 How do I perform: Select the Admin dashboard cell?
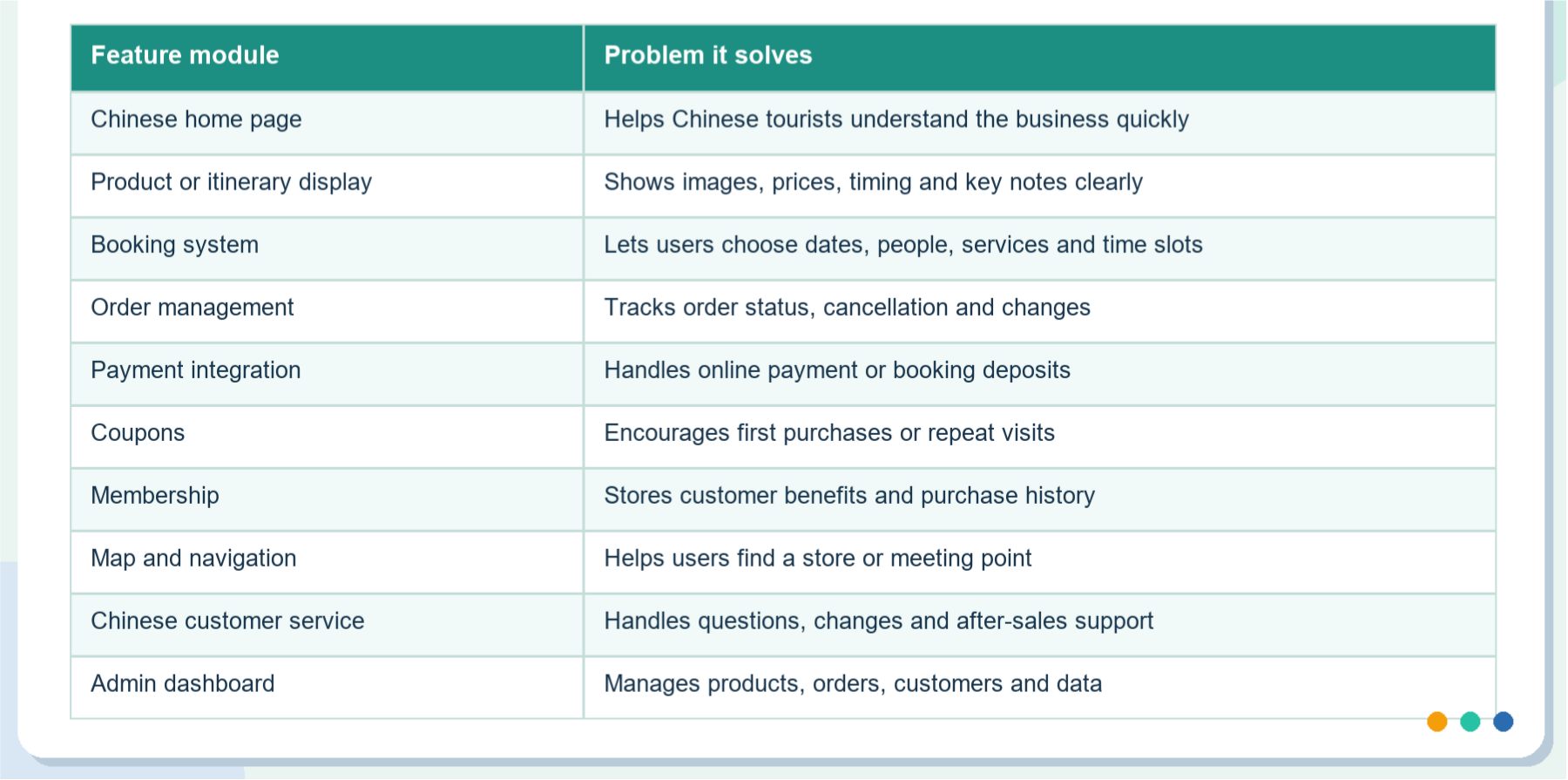[x=327, y=688]
